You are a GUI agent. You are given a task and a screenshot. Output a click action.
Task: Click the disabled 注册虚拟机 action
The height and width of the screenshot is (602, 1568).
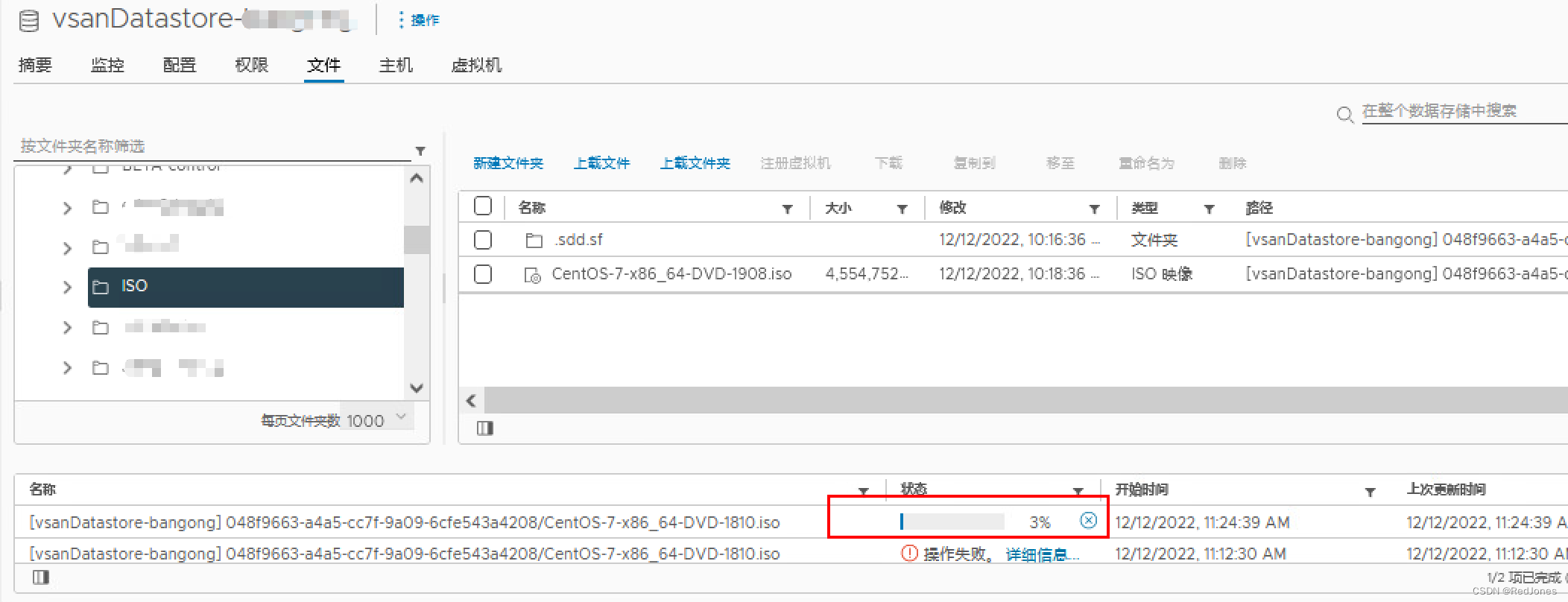pyautogui.click(x=795, y=163)
